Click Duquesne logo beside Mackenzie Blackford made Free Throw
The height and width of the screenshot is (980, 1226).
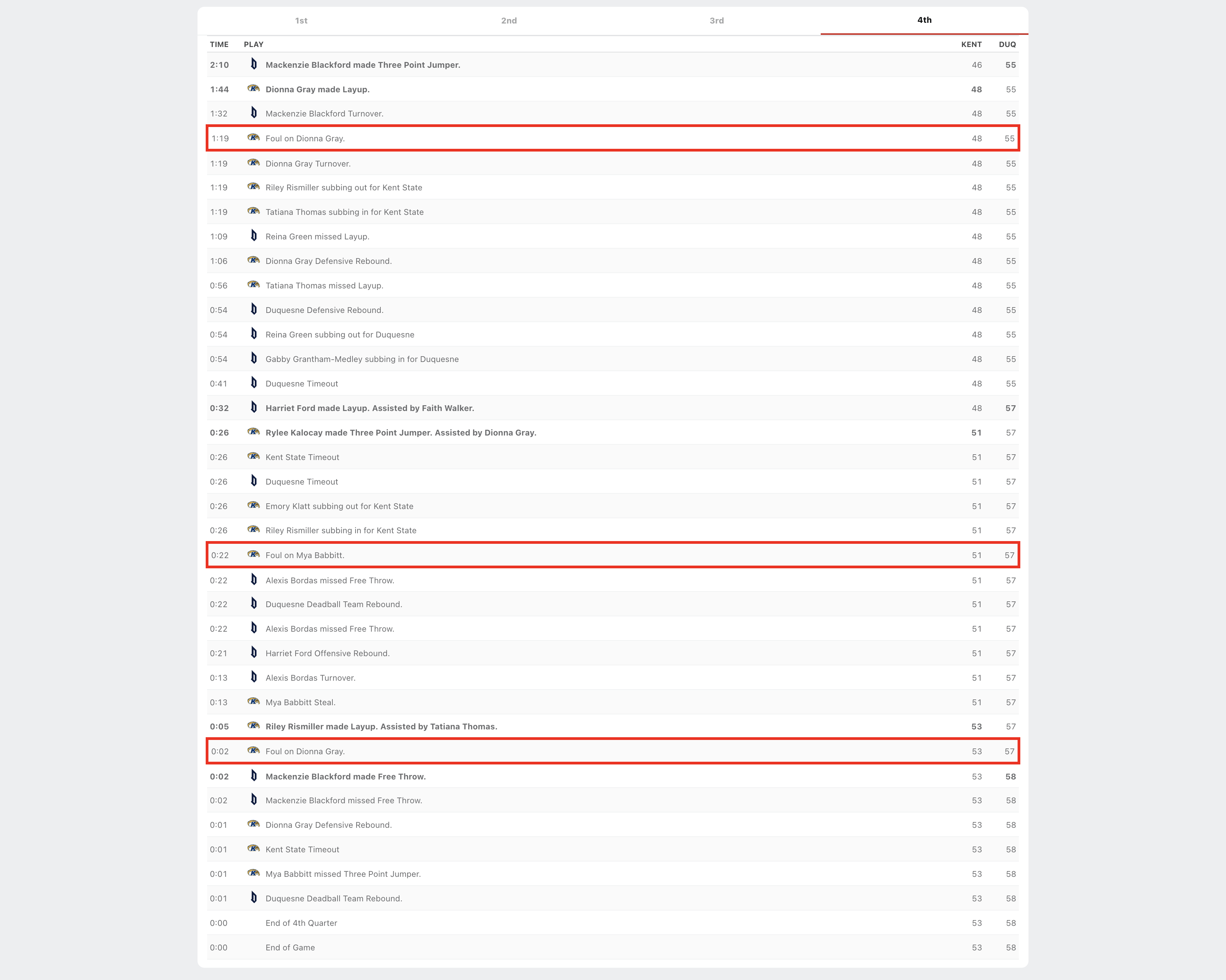click(x=254, y=776)
